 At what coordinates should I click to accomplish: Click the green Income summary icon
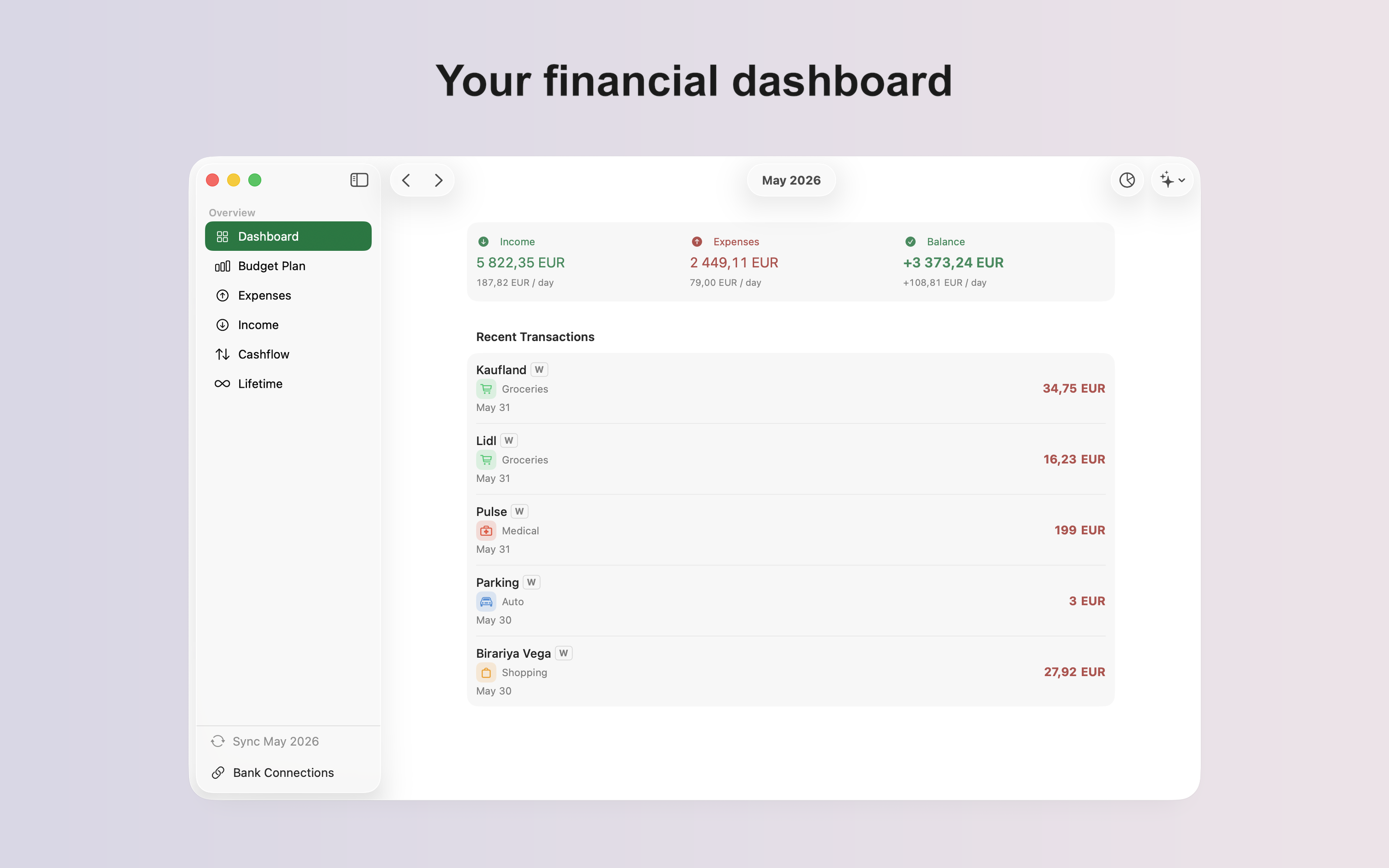[x=483, y=242]
